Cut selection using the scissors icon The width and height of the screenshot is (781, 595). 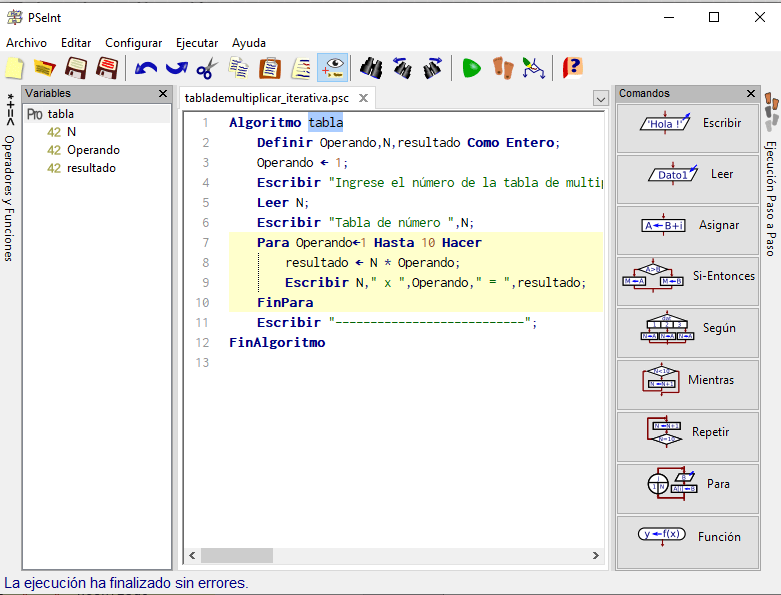[207, 68]
